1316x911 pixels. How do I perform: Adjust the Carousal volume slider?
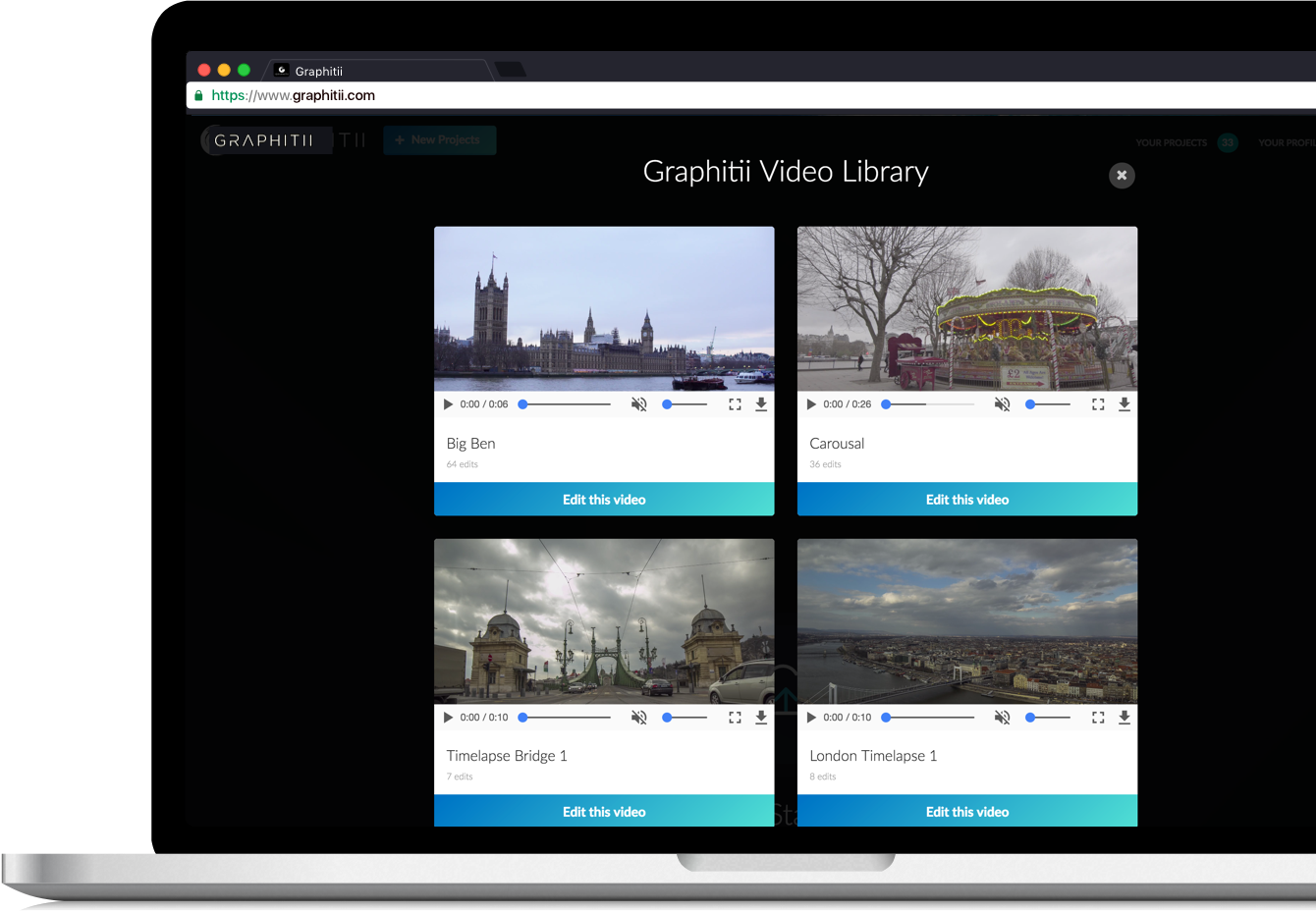pos(1048,404)
